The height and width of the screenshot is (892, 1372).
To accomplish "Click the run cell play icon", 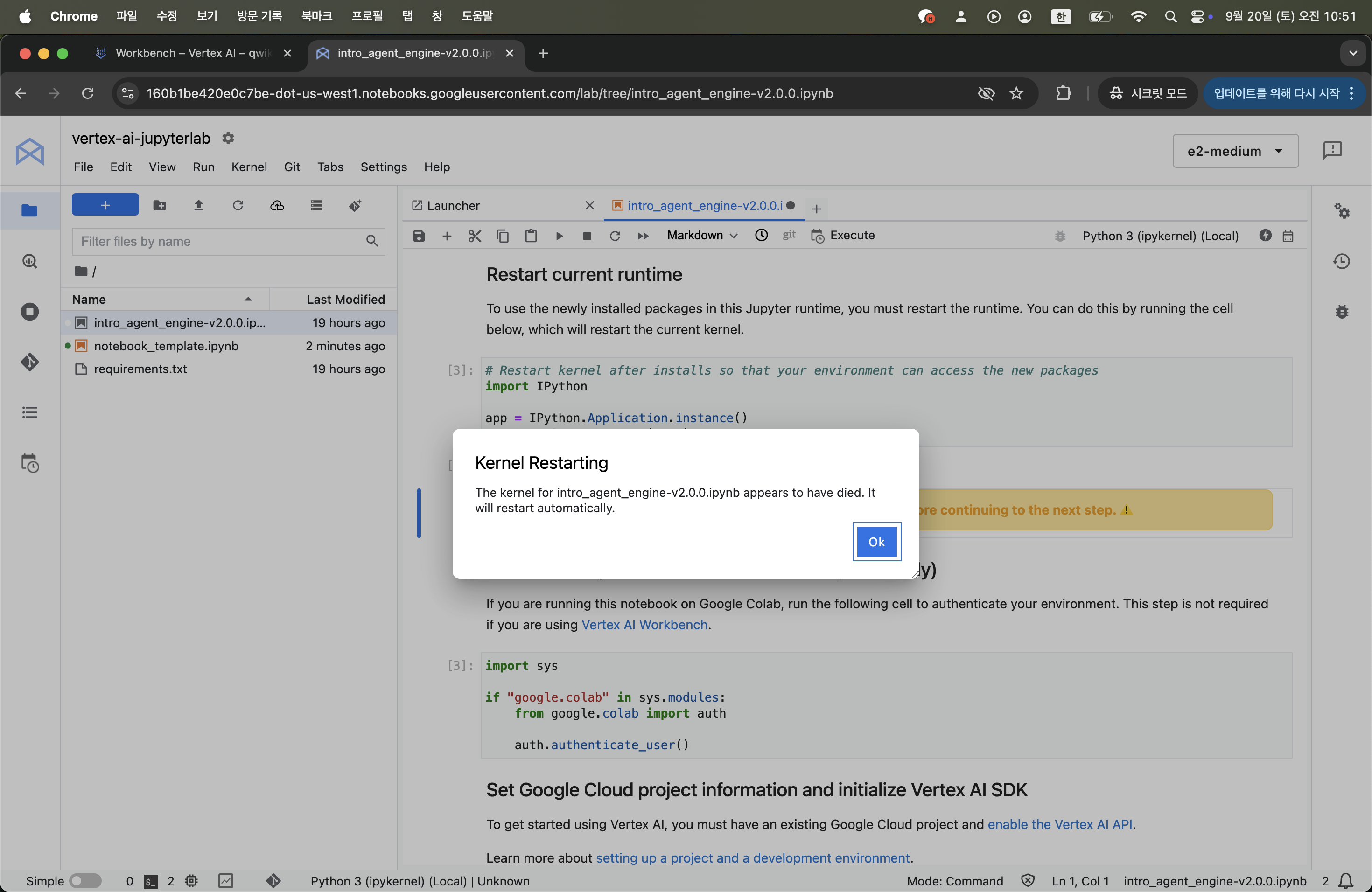I will [x=559, y=236].
